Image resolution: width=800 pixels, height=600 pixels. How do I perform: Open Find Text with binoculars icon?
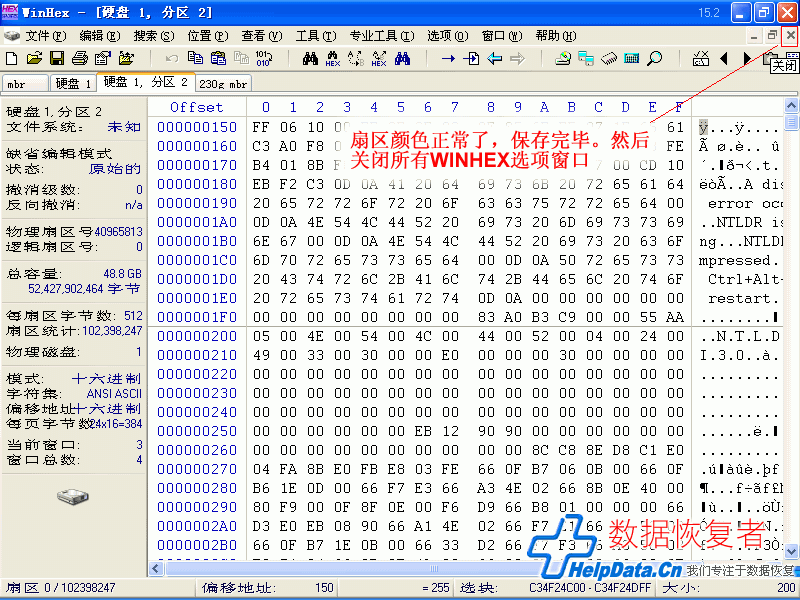(310, 58)
